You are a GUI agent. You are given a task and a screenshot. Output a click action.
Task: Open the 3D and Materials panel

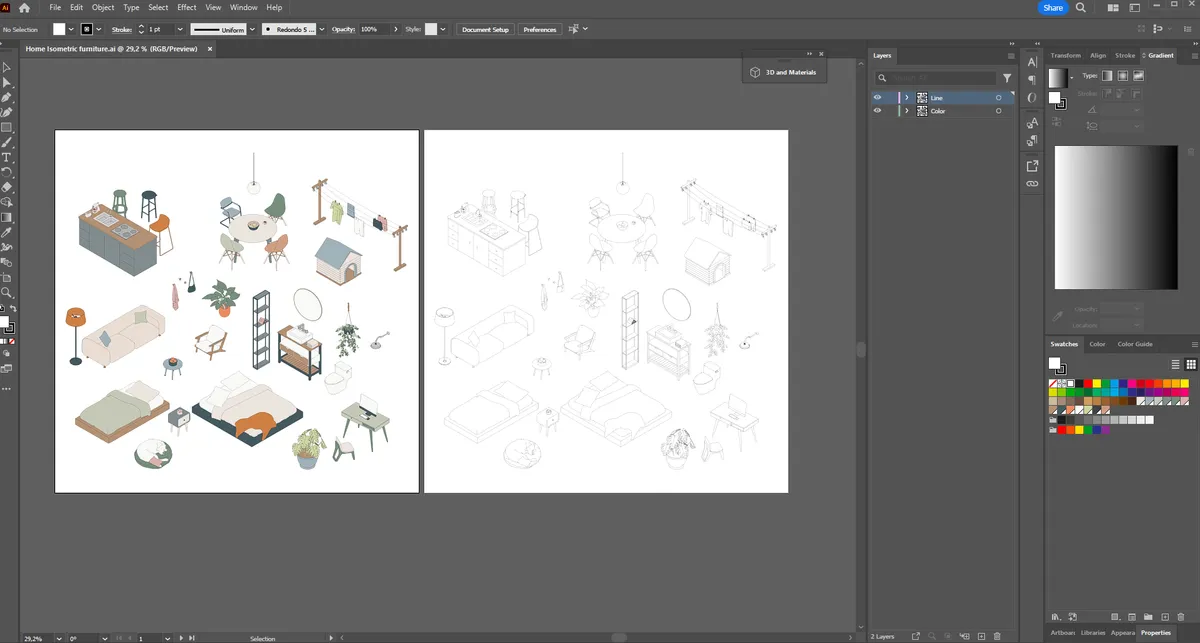coord(783,71)
